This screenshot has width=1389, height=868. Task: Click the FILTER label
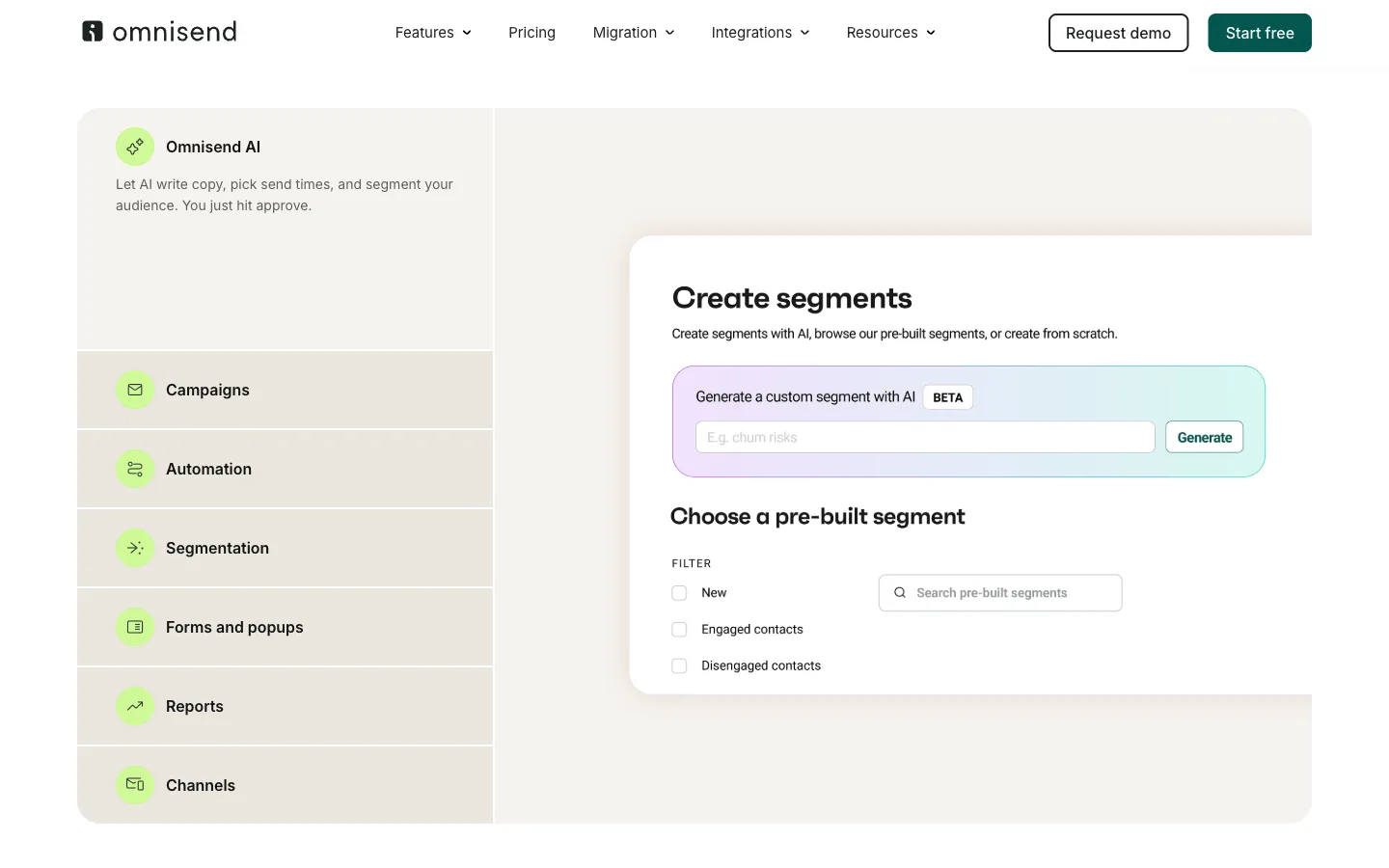tap(692, 563)
